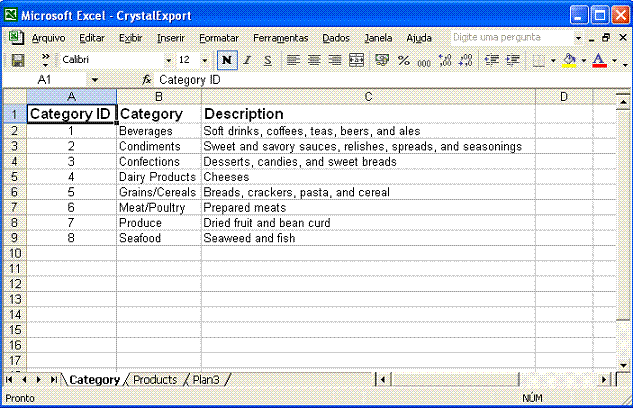The image size is (633, 408).
Task: Select column C header
Action: pos(368,96)
